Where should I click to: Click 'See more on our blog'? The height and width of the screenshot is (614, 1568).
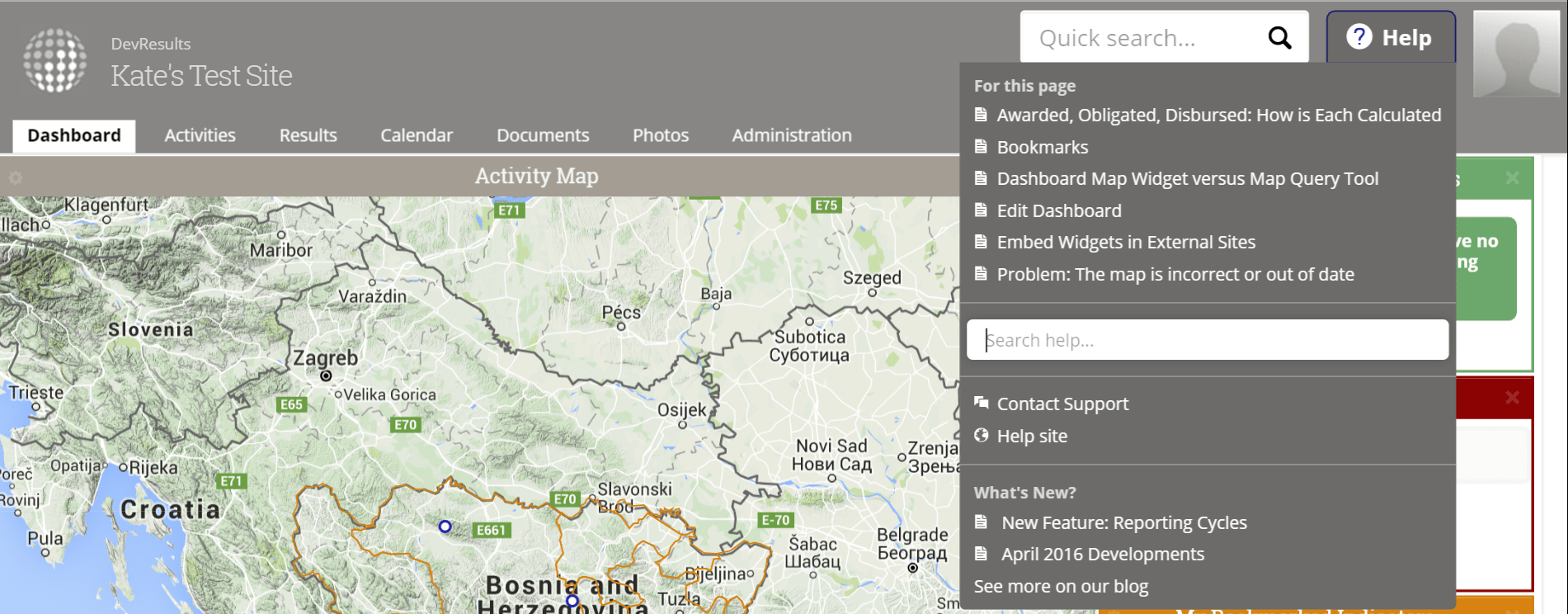coord(1061,586)
